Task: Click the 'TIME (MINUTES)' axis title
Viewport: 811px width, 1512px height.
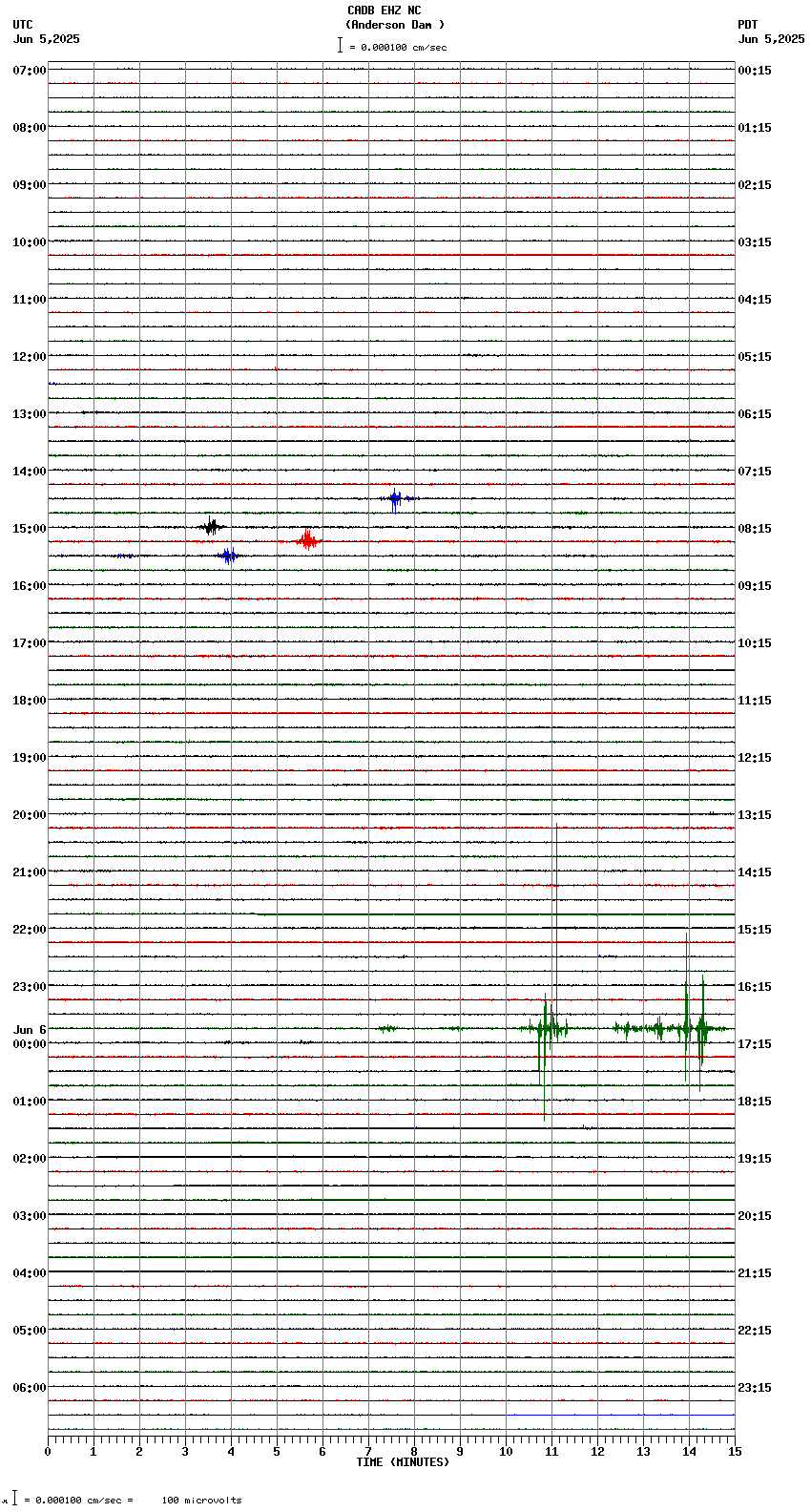Action: pos(403,1462)
